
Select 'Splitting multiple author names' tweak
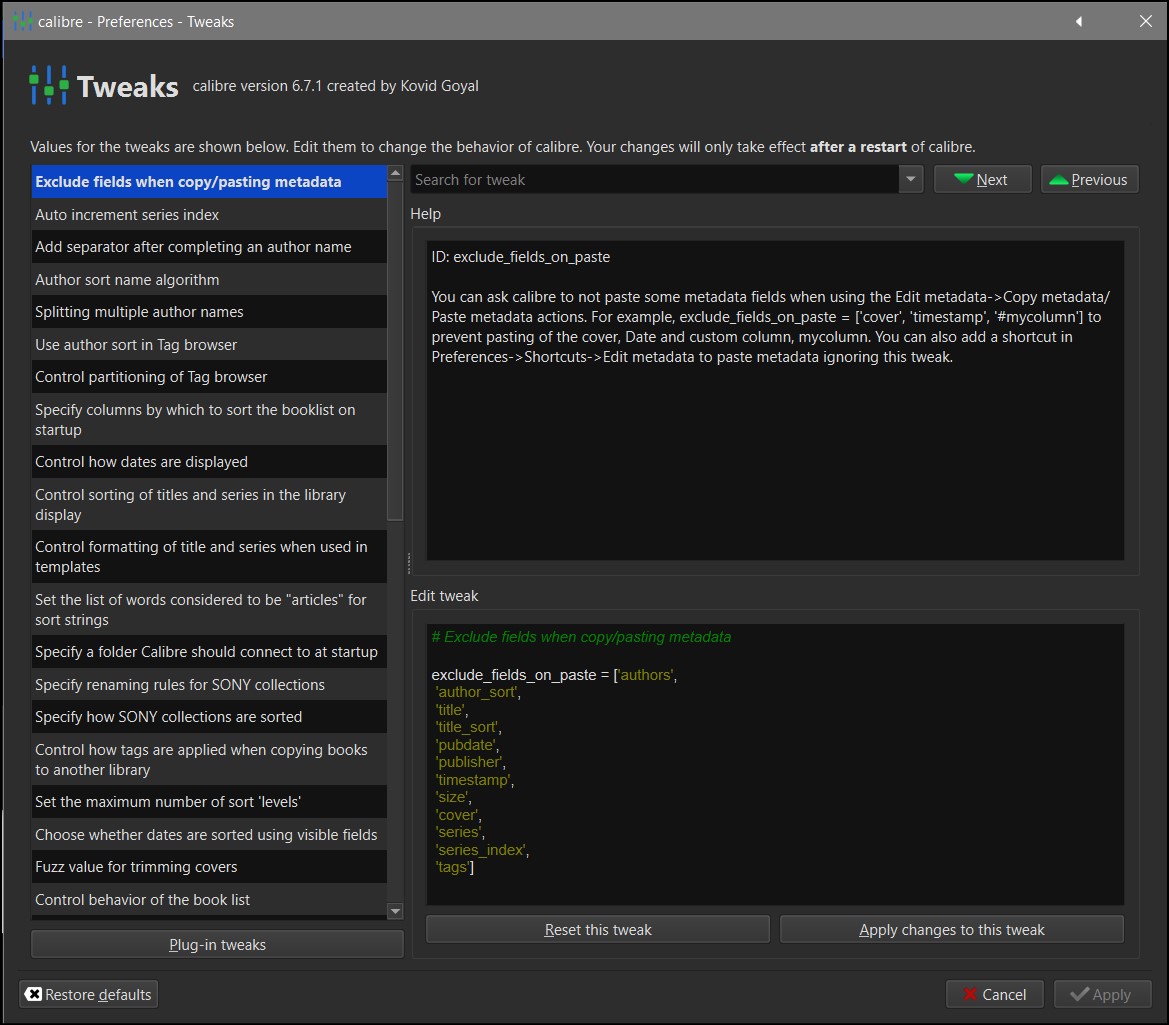pos(209,312)
